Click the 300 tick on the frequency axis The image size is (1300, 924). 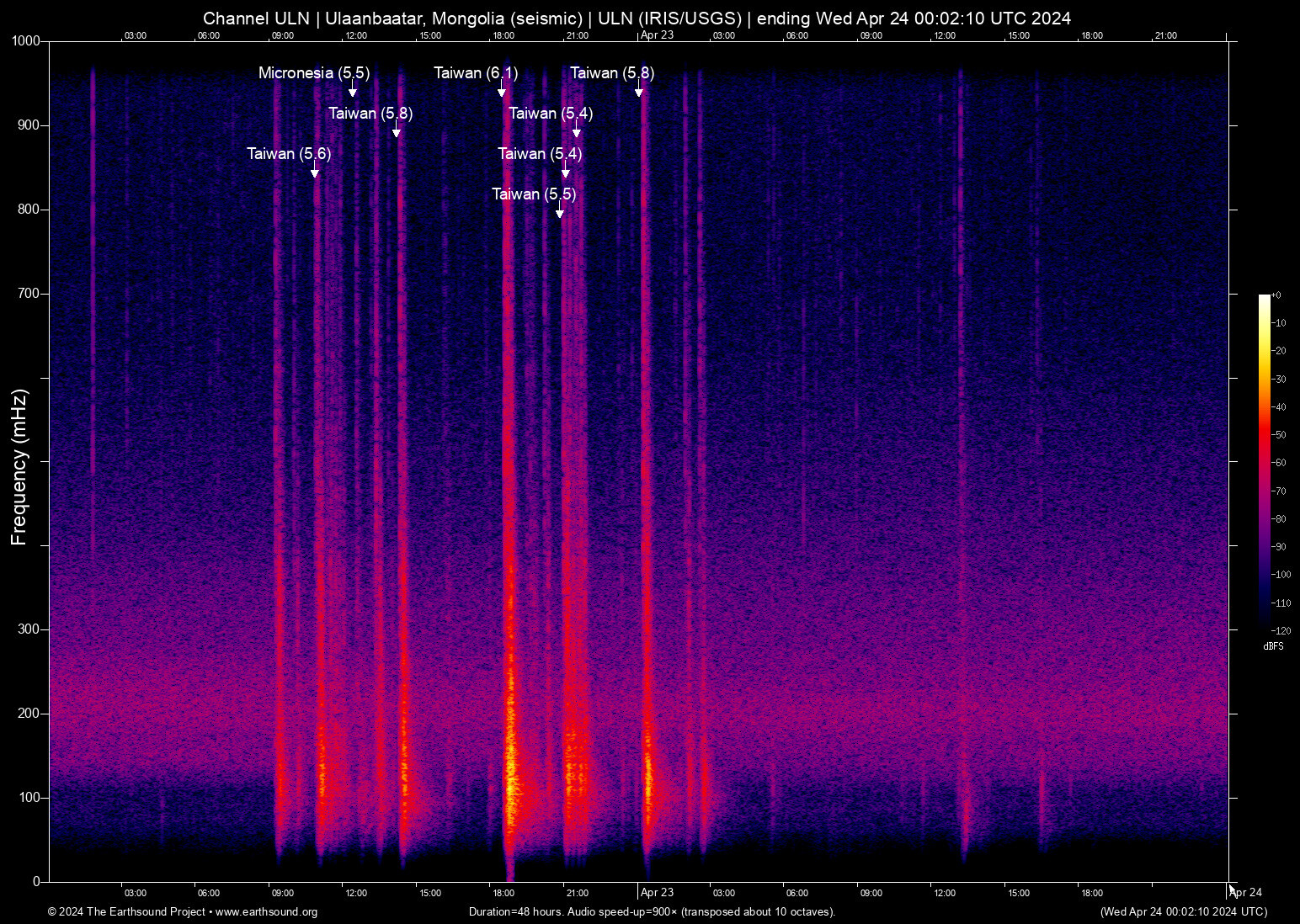point(29,629)
